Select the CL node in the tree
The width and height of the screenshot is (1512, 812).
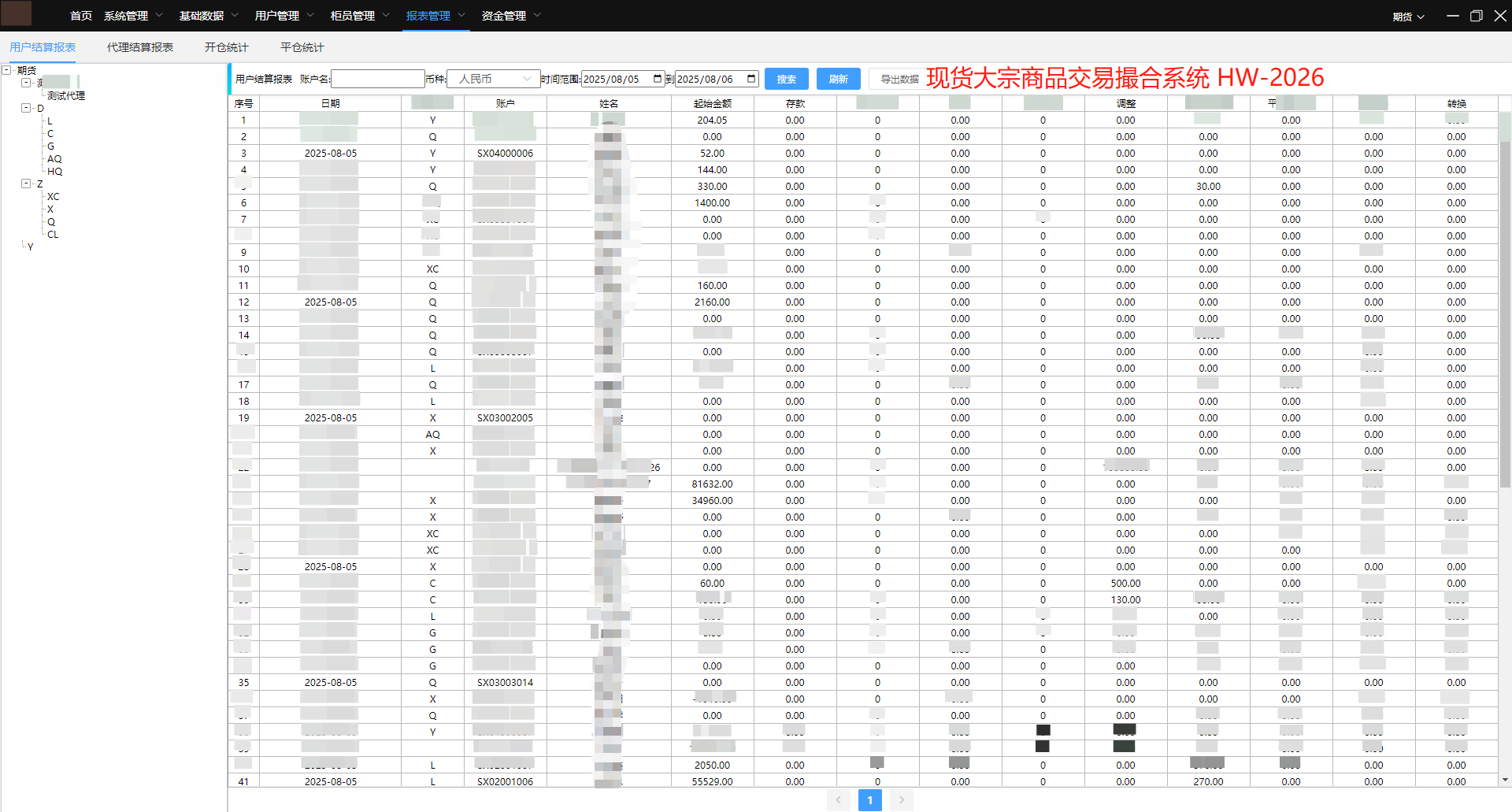click(53, 234)
